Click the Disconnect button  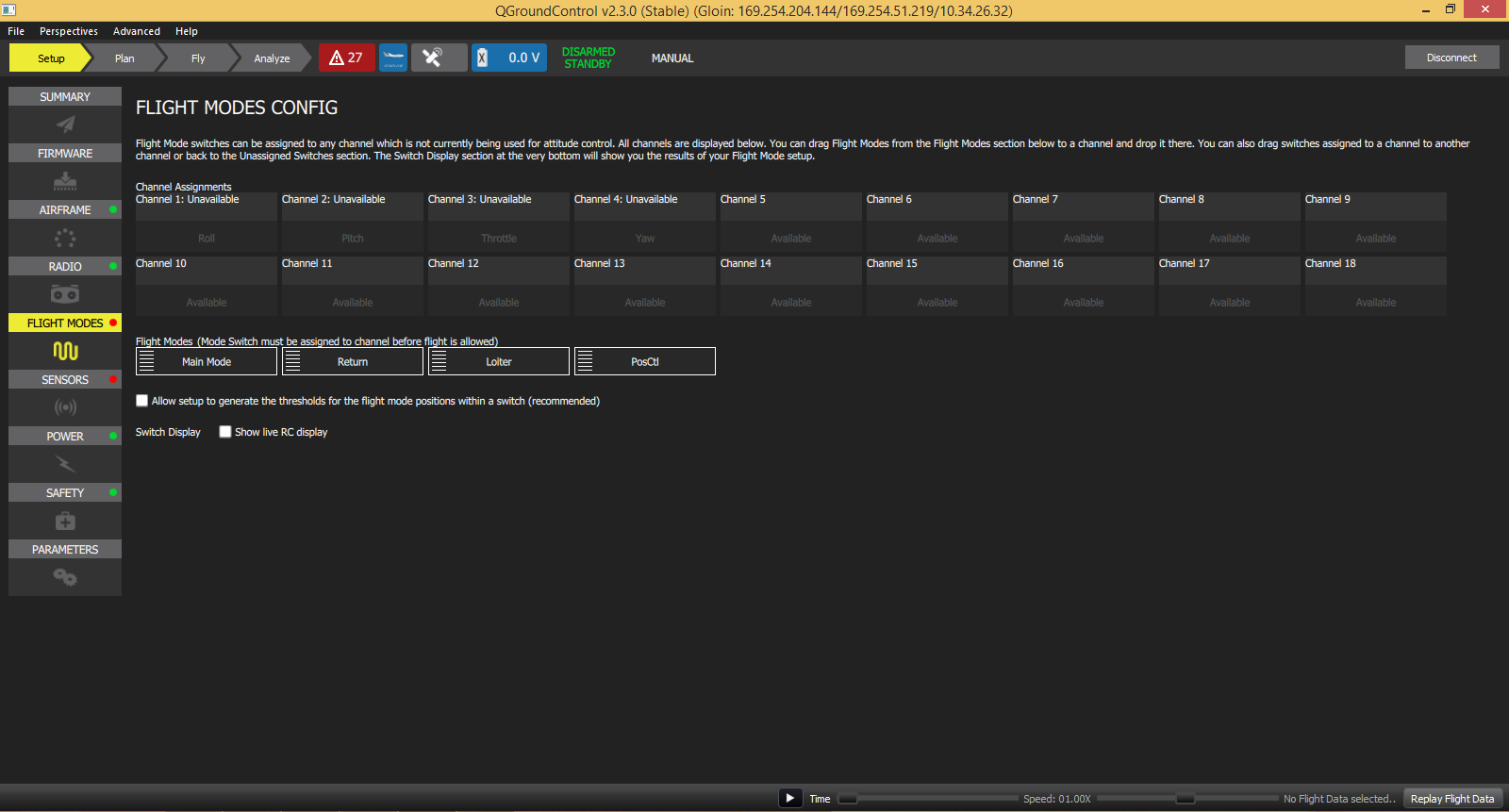[1451, 58]
